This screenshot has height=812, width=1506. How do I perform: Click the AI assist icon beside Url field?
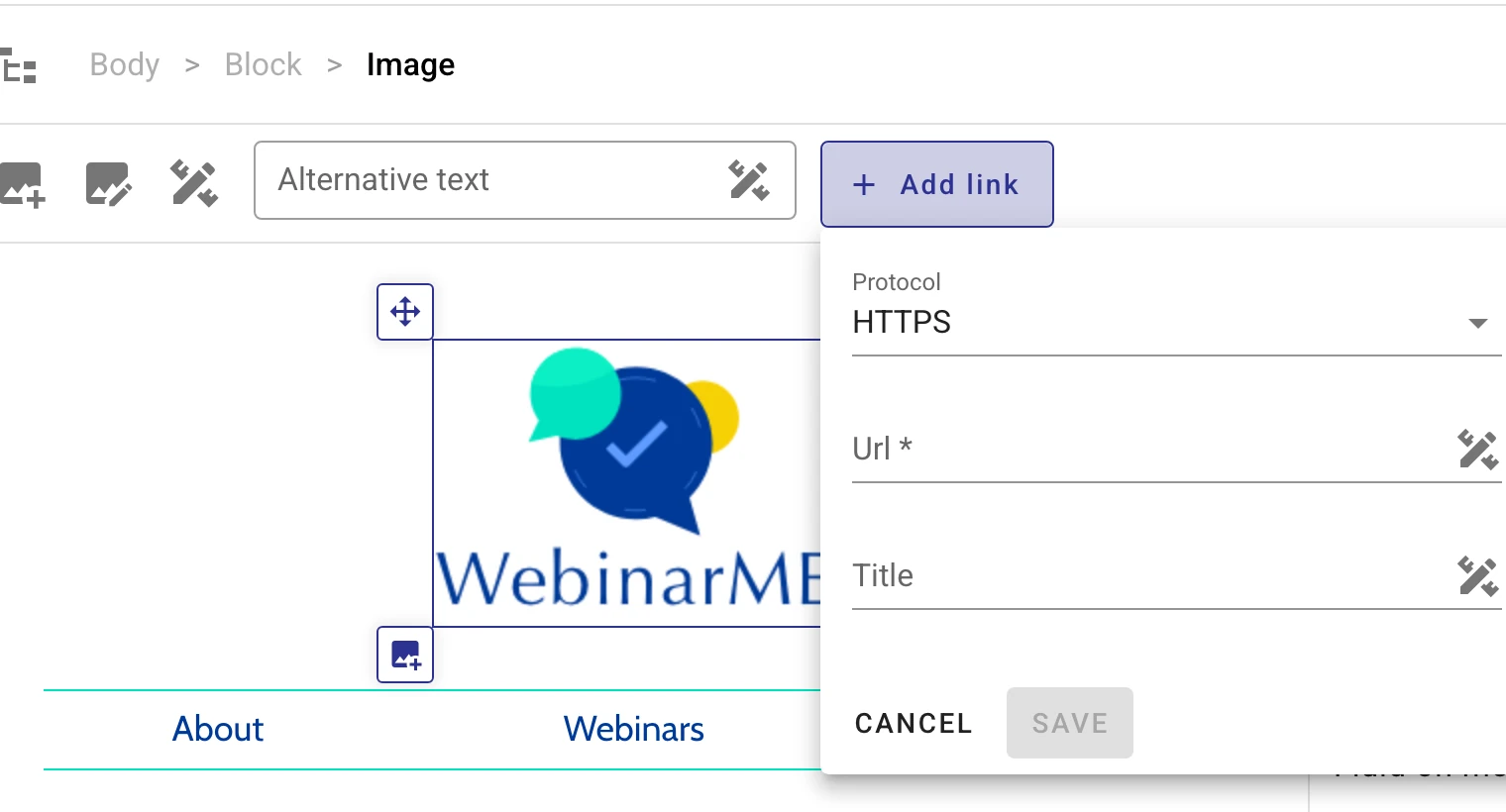1477,451
